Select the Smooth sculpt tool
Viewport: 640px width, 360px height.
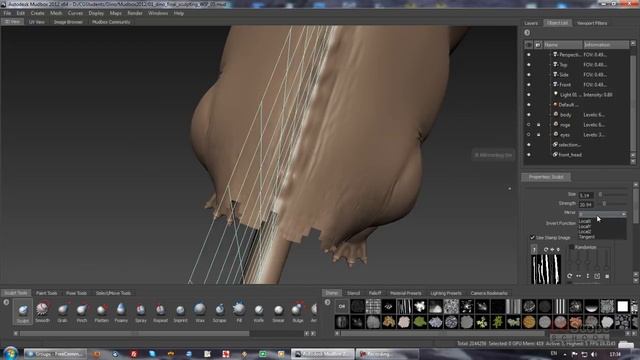click(x=42, y=312)
